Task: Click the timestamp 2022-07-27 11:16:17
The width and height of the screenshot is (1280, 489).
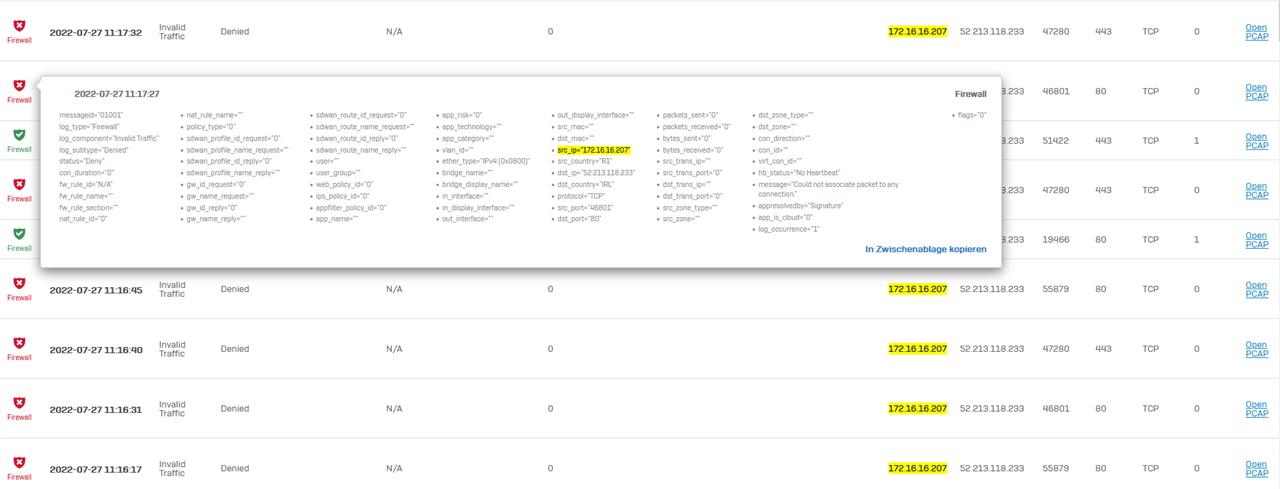Action: tap(96, 468)
